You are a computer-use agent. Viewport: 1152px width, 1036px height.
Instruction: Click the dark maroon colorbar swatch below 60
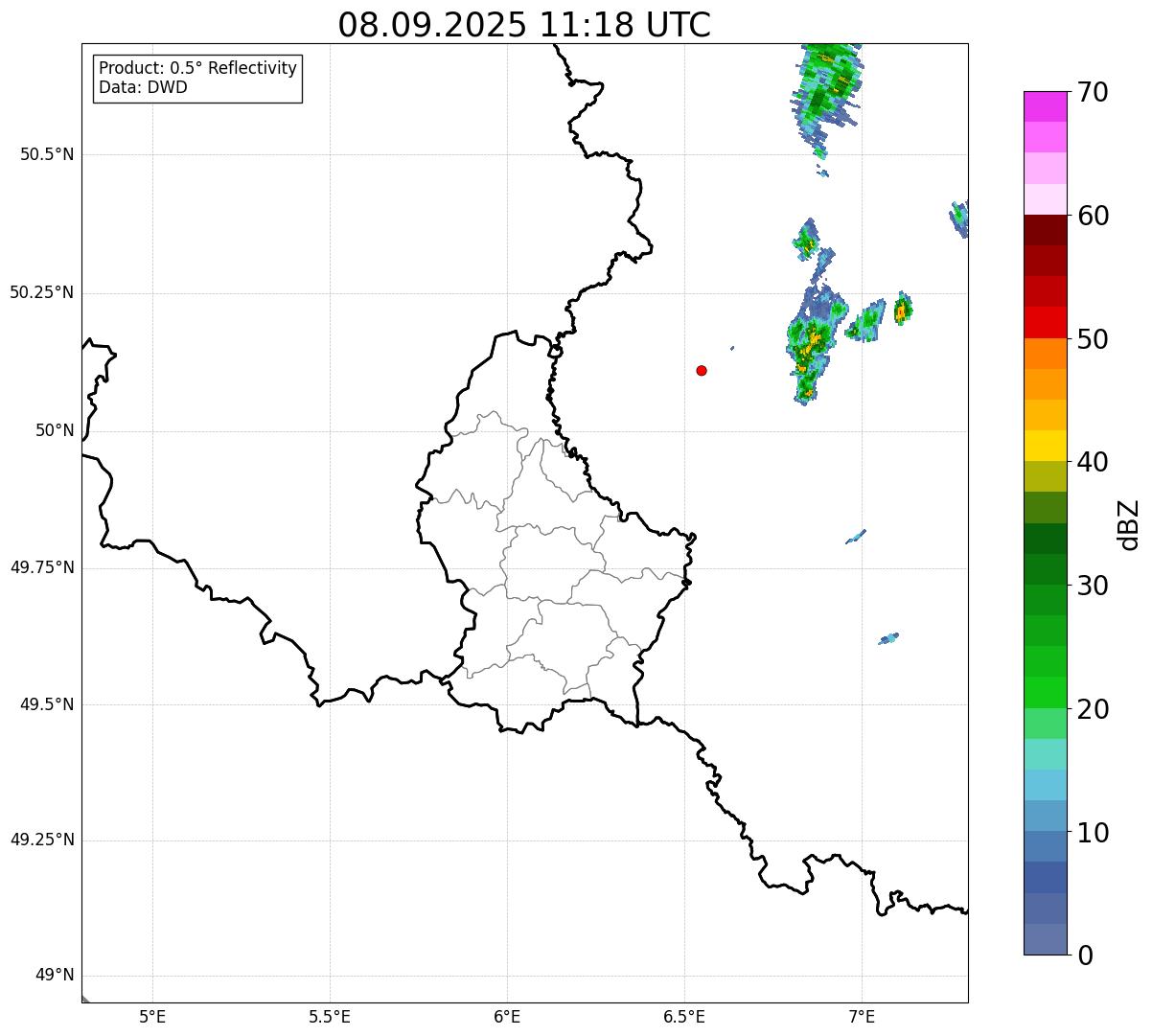[x=1045, y=230]
